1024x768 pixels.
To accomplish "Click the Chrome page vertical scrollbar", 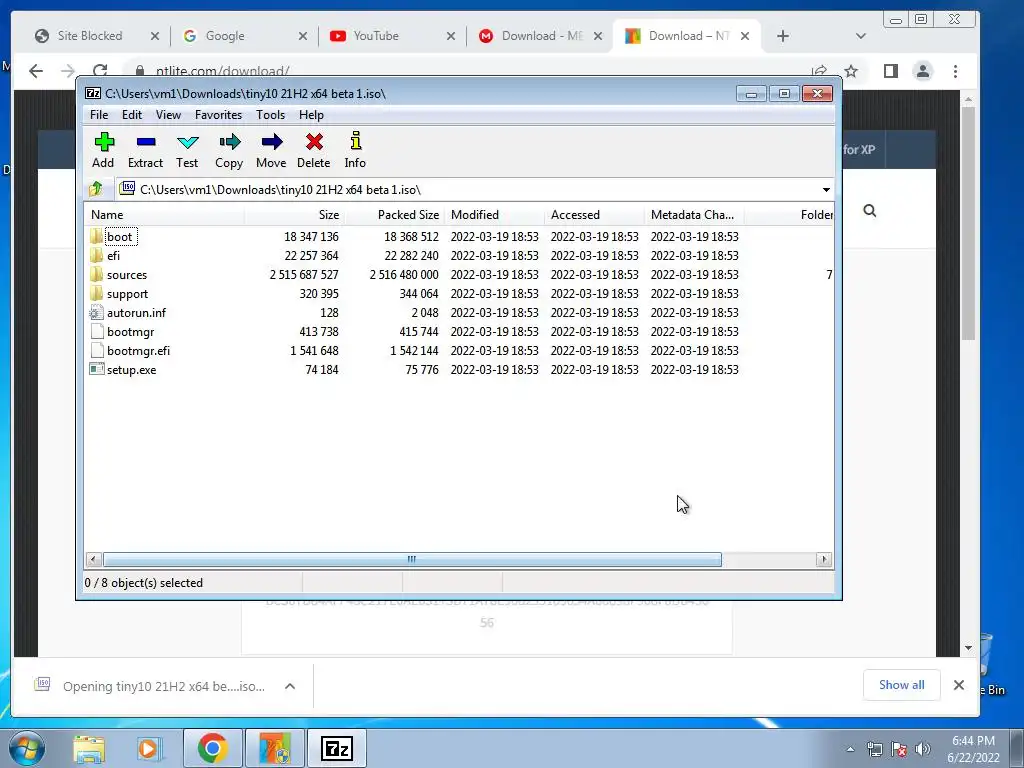I will [x=968, y=222].
